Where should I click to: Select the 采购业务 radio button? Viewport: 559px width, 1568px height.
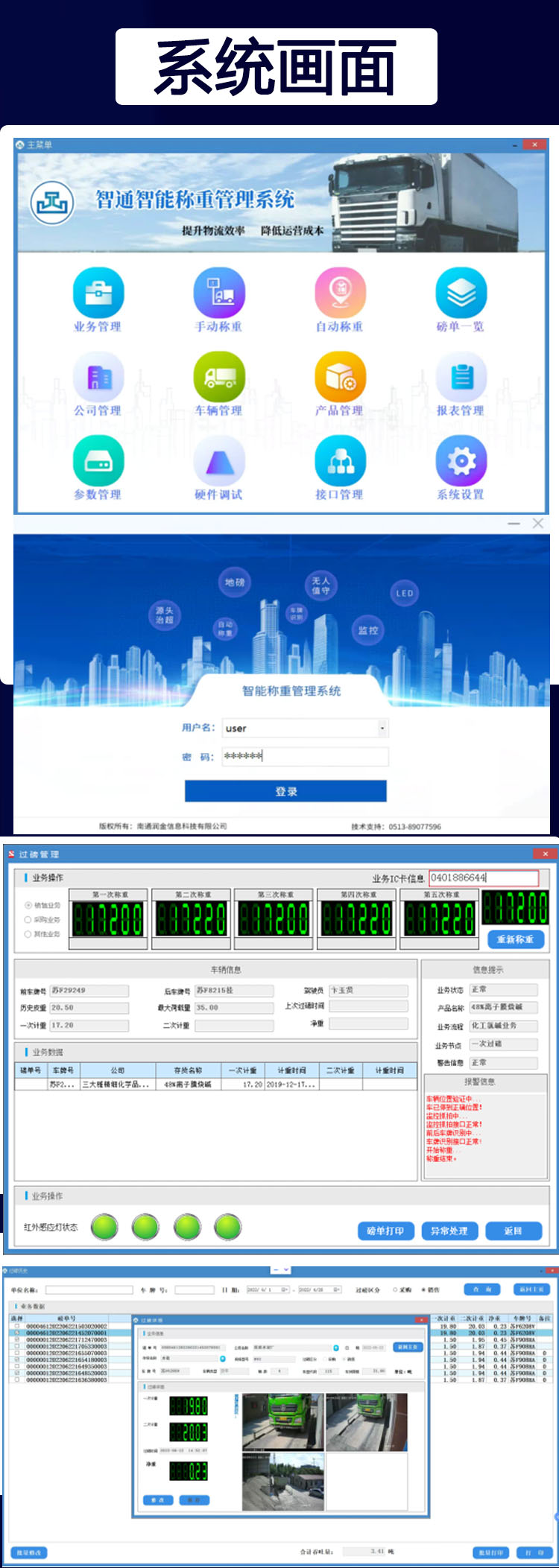[28, 919]
